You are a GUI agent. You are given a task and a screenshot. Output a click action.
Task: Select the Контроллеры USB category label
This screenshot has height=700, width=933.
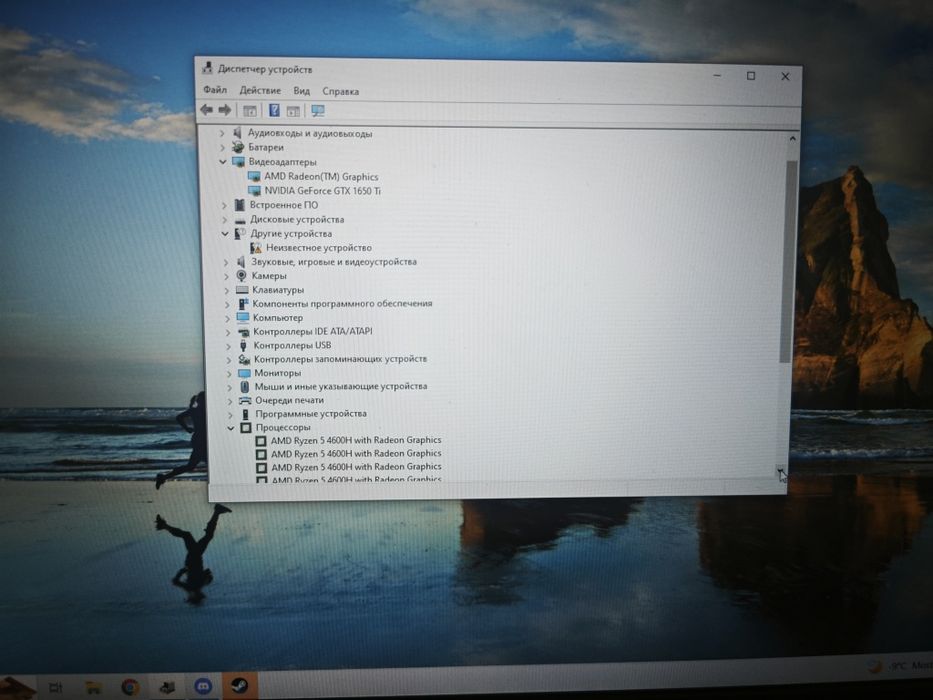point(292,345)
